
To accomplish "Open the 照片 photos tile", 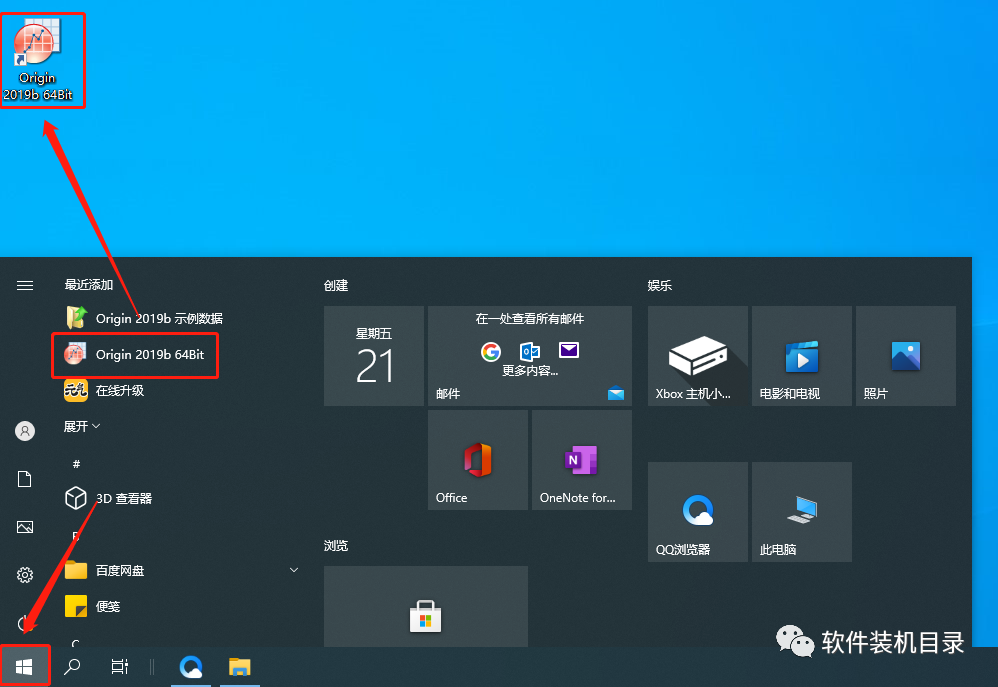I will point(906,355).
